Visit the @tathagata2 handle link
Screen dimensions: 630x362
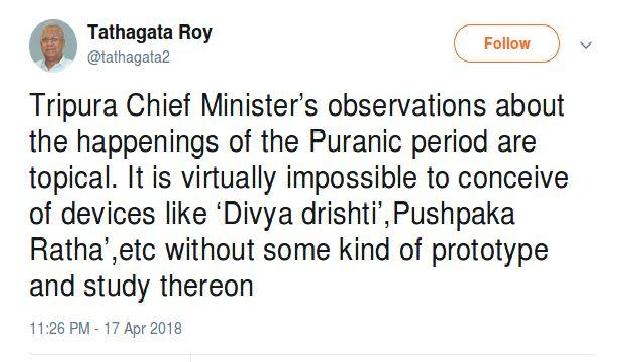click(x=128, y=58)
